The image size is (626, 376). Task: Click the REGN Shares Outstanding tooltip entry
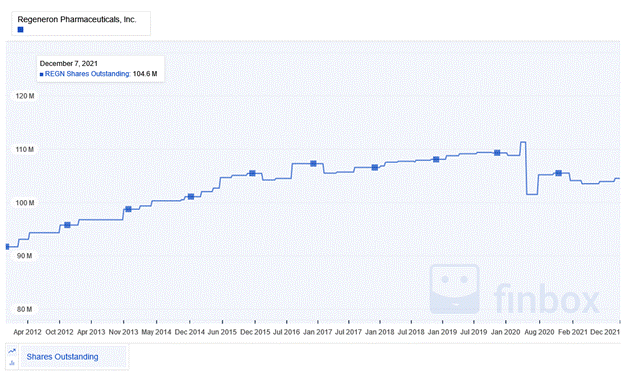[98, 74]
